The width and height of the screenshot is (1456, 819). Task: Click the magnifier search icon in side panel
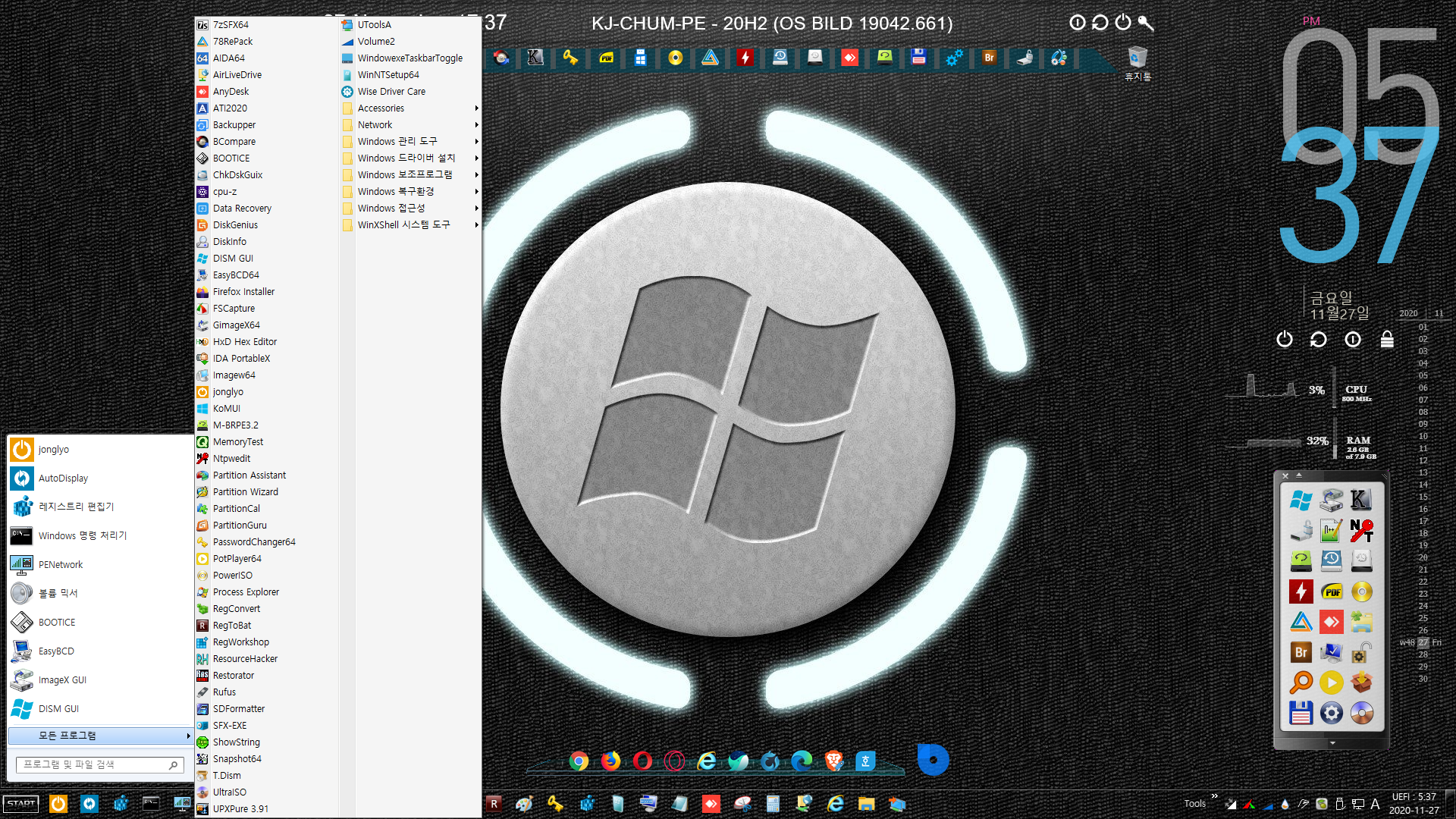click(1301, 682)
